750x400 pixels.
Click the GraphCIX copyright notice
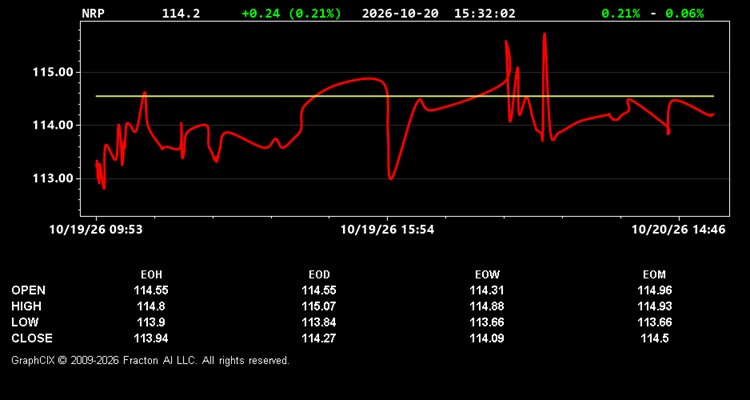[x=150, y=360]
